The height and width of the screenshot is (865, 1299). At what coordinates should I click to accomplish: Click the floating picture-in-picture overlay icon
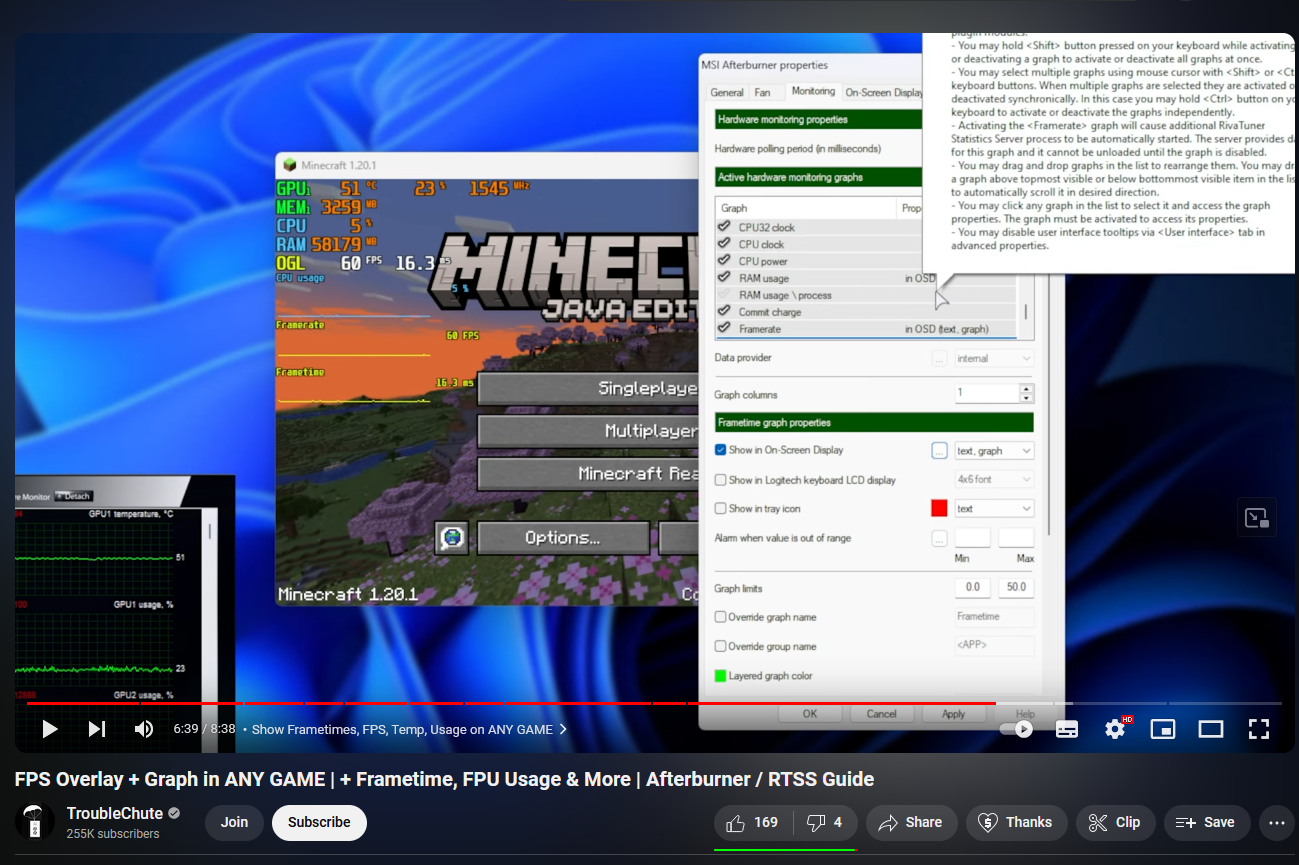tap(1257, 517)
